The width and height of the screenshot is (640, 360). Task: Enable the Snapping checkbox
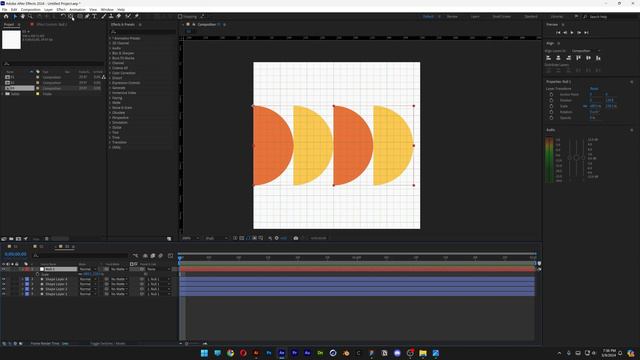click(180, 16)
